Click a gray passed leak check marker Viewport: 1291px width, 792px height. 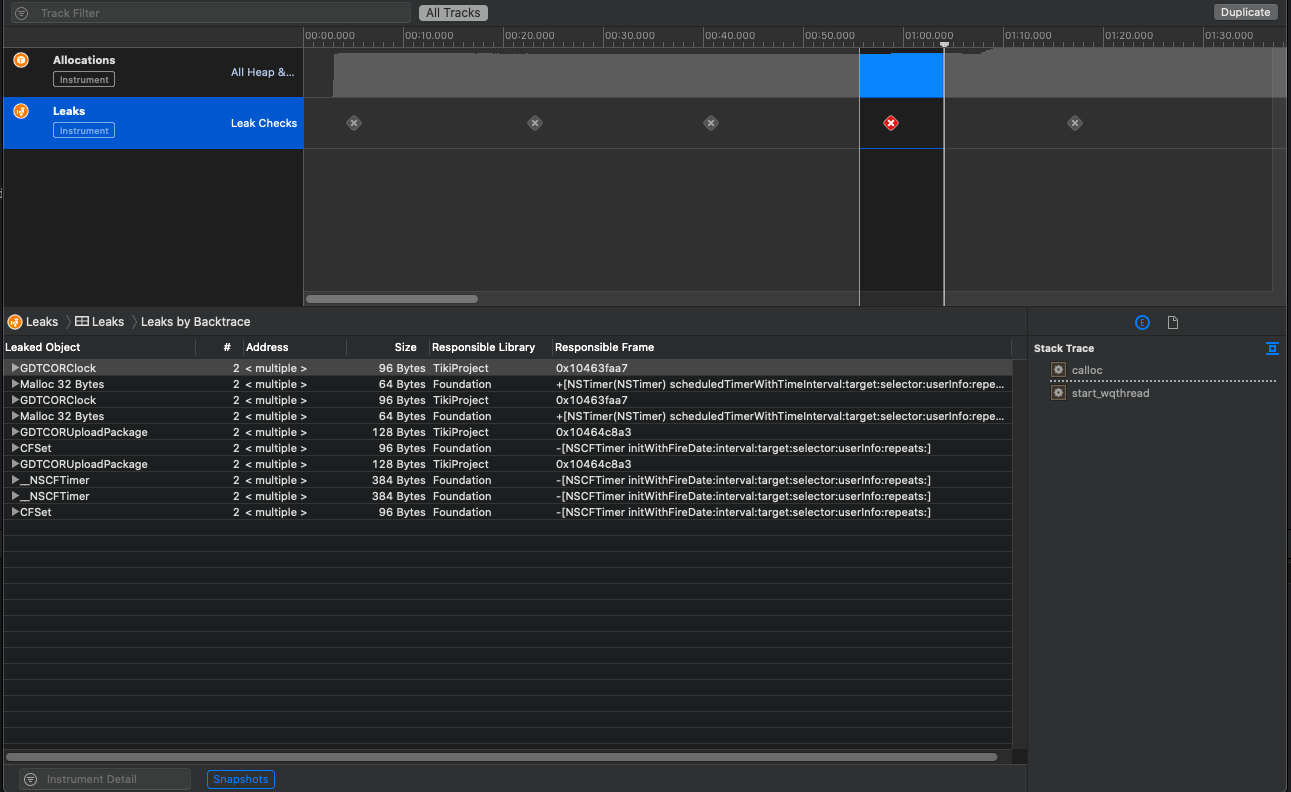pos(354,123)
